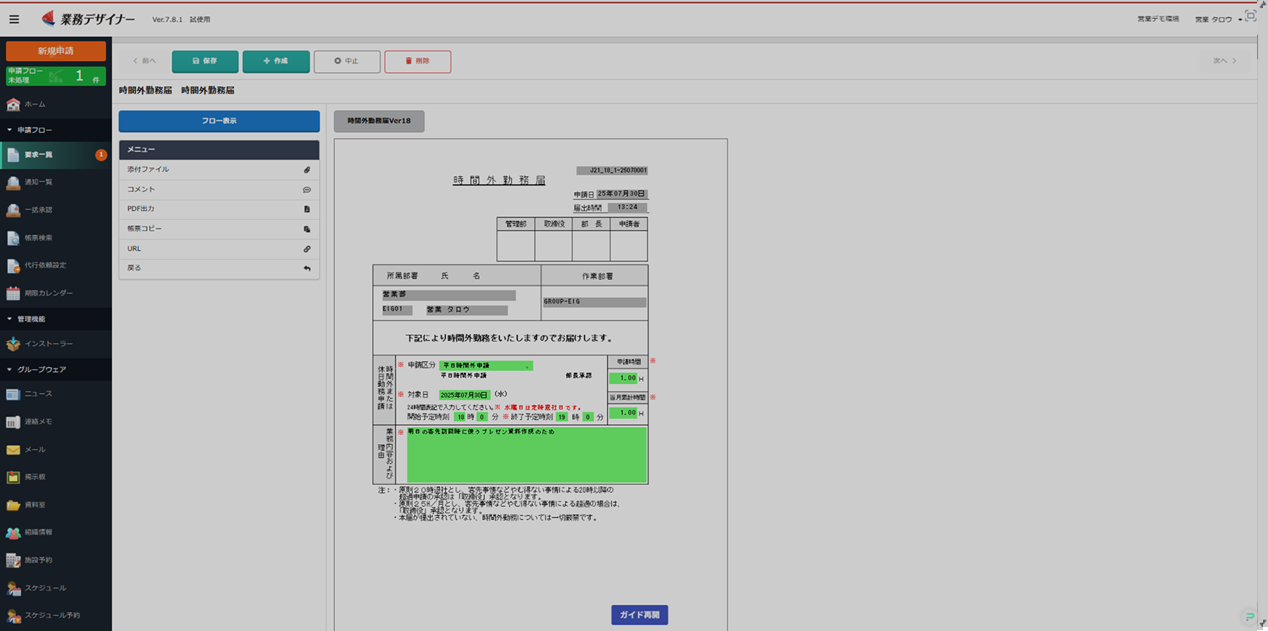The width and height of the screenshot is (1268, 631).
Task: Open the 申請区分 dropdown on the form
Action: point(487,366)
